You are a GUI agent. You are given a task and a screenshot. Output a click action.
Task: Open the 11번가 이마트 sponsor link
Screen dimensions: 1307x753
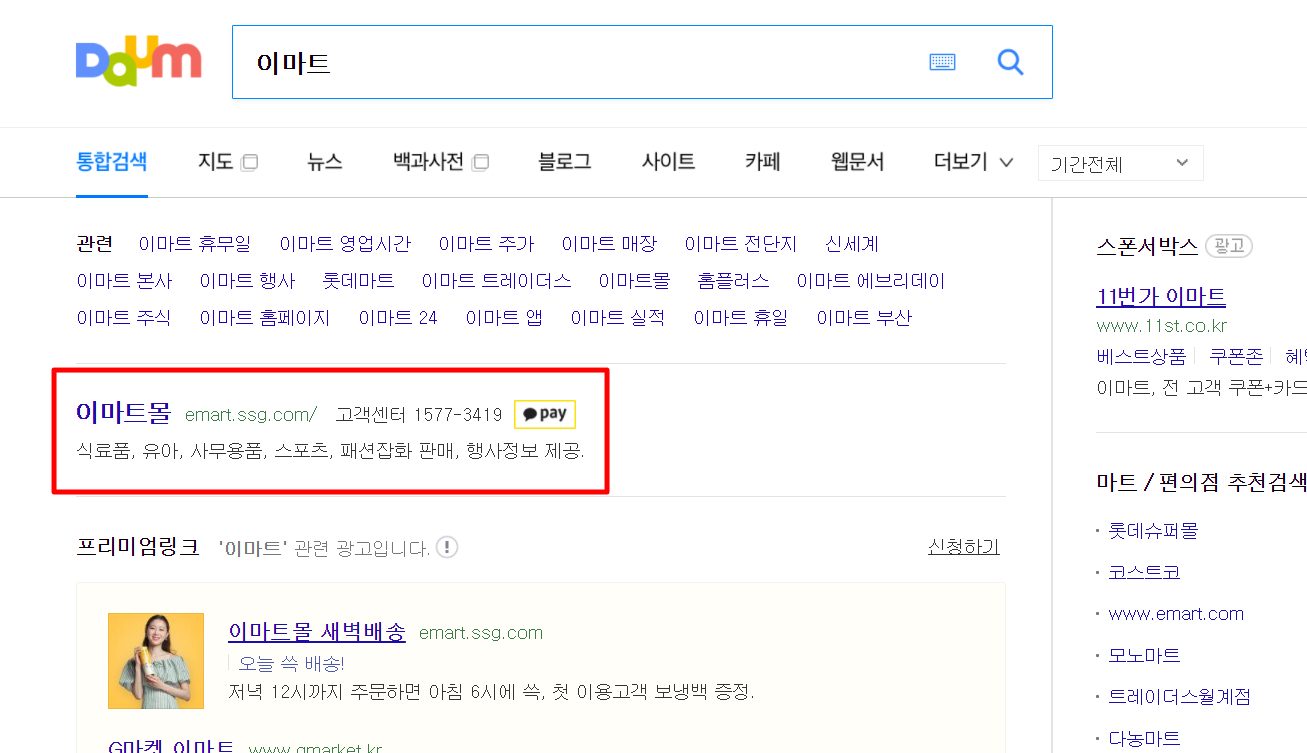1161,297
